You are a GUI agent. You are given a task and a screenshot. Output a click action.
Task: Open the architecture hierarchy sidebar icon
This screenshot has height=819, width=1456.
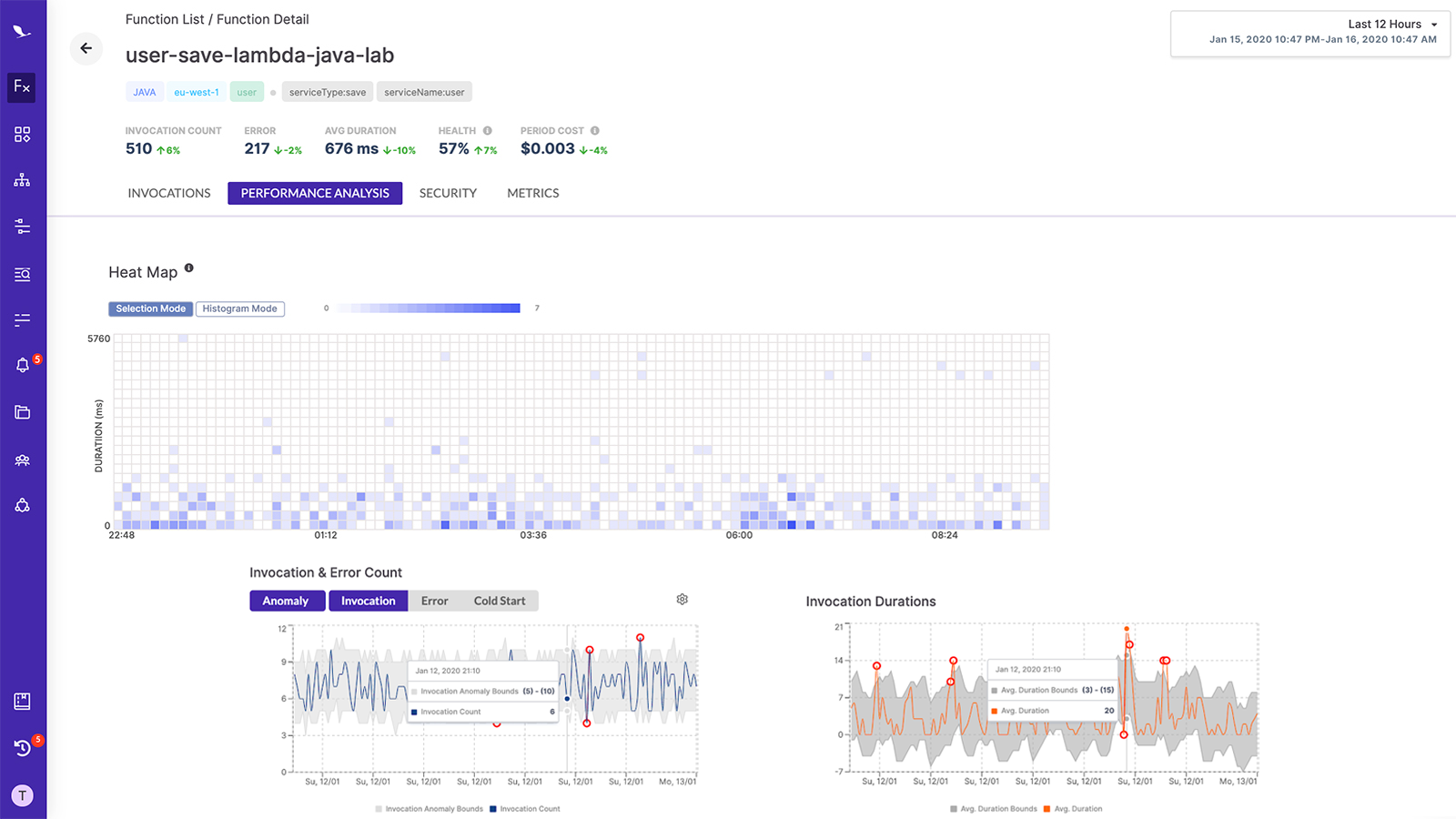pos(22,180)
